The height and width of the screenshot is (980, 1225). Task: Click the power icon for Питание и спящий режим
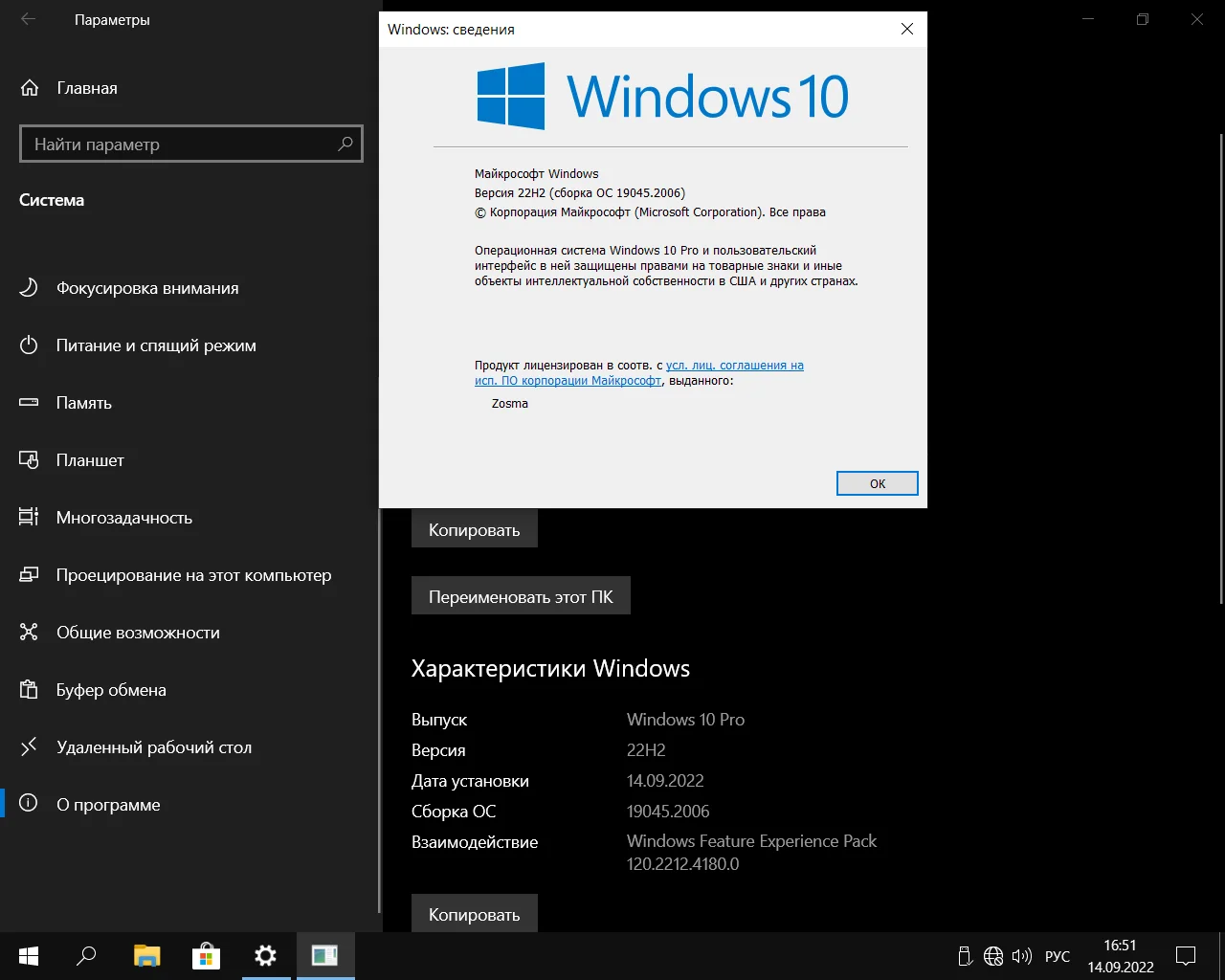point(29,345)
